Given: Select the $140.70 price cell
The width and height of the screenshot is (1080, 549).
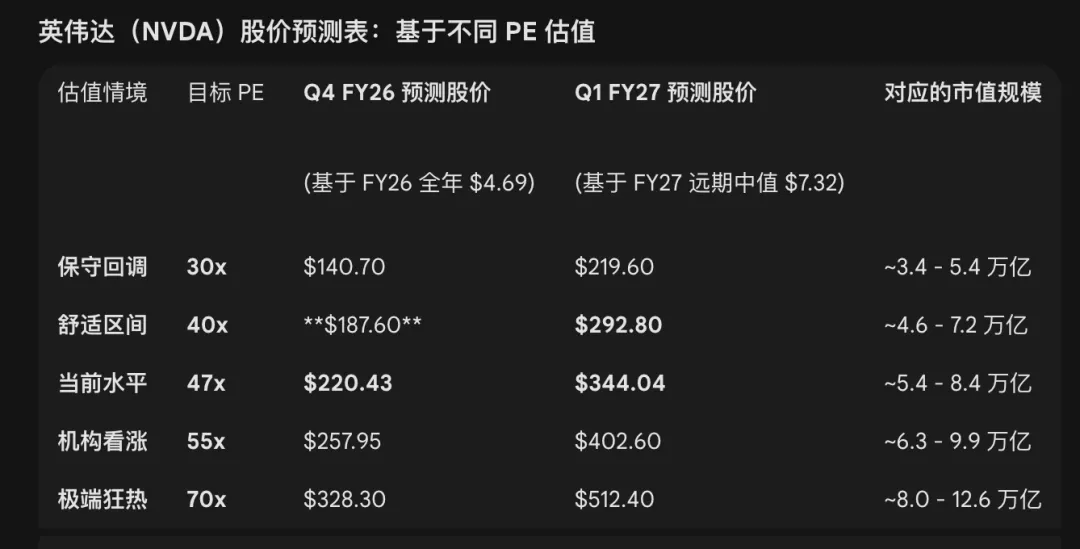Looking at the screenshot, I should [x=344, y=267].
